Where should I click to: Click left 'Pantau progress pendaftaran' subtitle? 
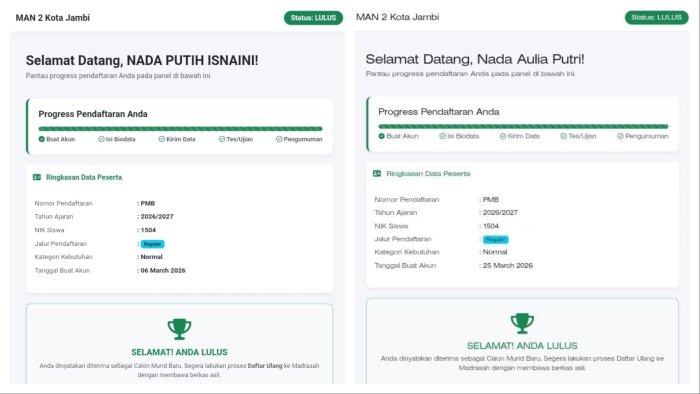119,76
